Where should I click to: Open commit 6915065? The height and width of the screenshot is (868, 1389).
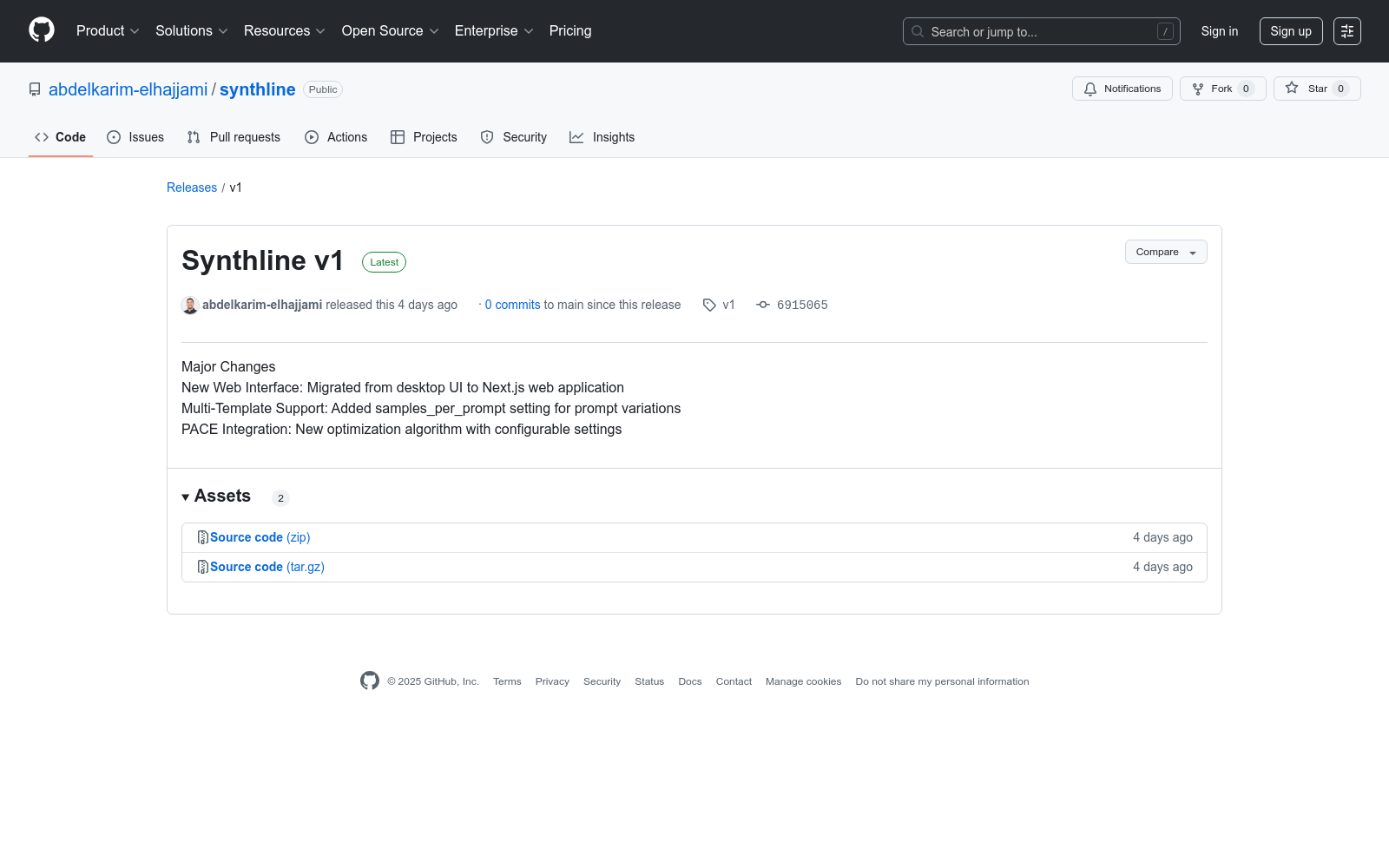tap(793, 305)
